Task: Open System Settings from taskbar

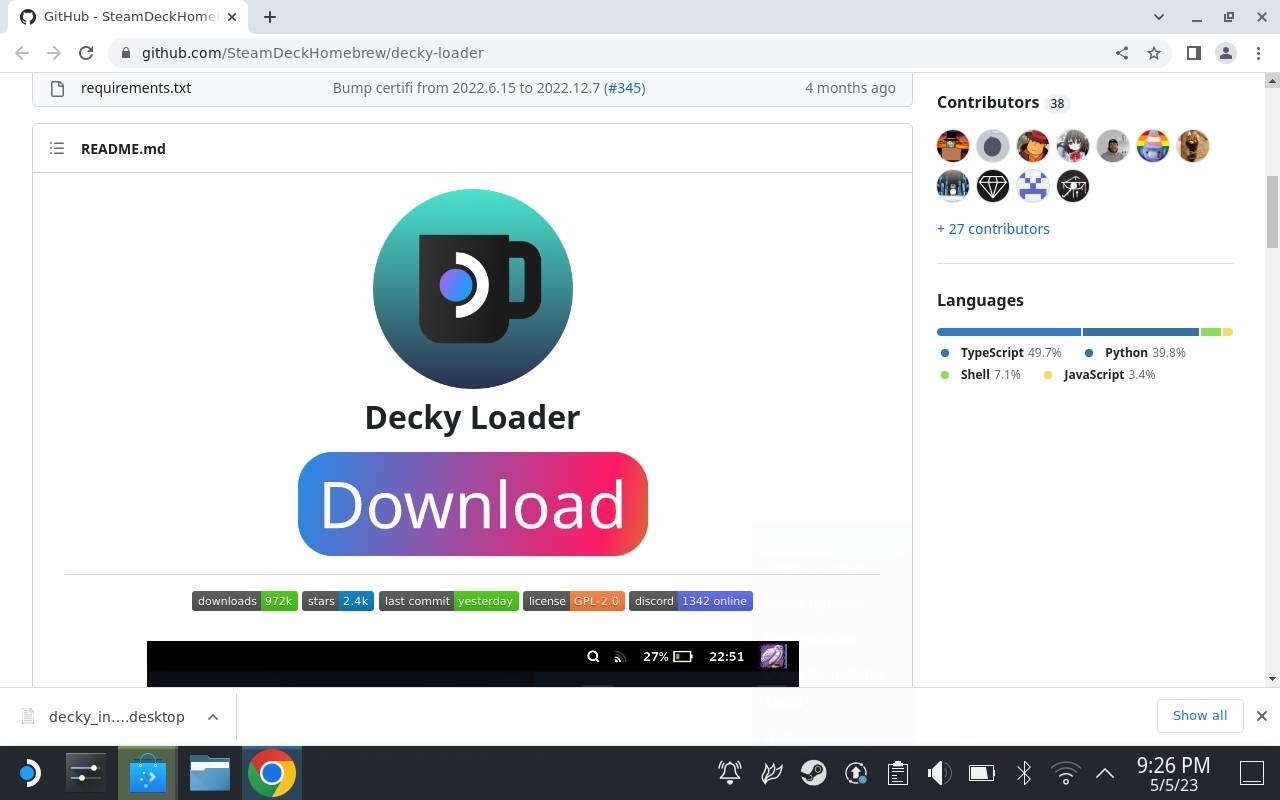Action: [85, 773]
